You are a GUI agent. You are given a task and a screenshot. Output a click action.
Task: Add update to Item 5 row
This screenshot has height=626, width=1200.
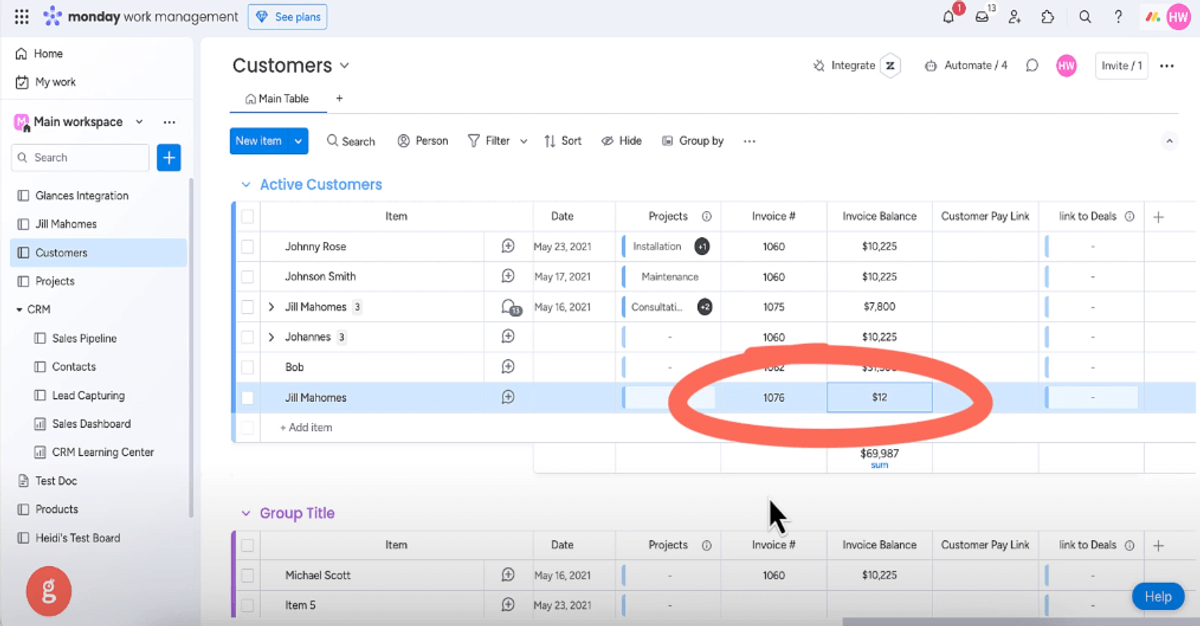[x=508, y=605]
